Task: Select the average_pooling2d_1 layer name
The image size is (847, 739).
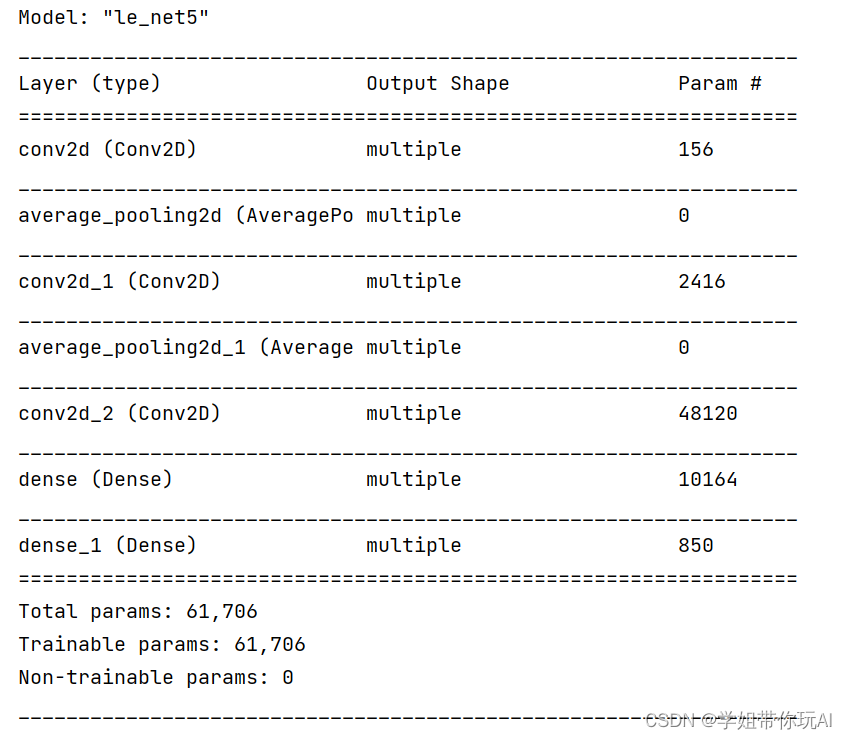Action: 185,348
